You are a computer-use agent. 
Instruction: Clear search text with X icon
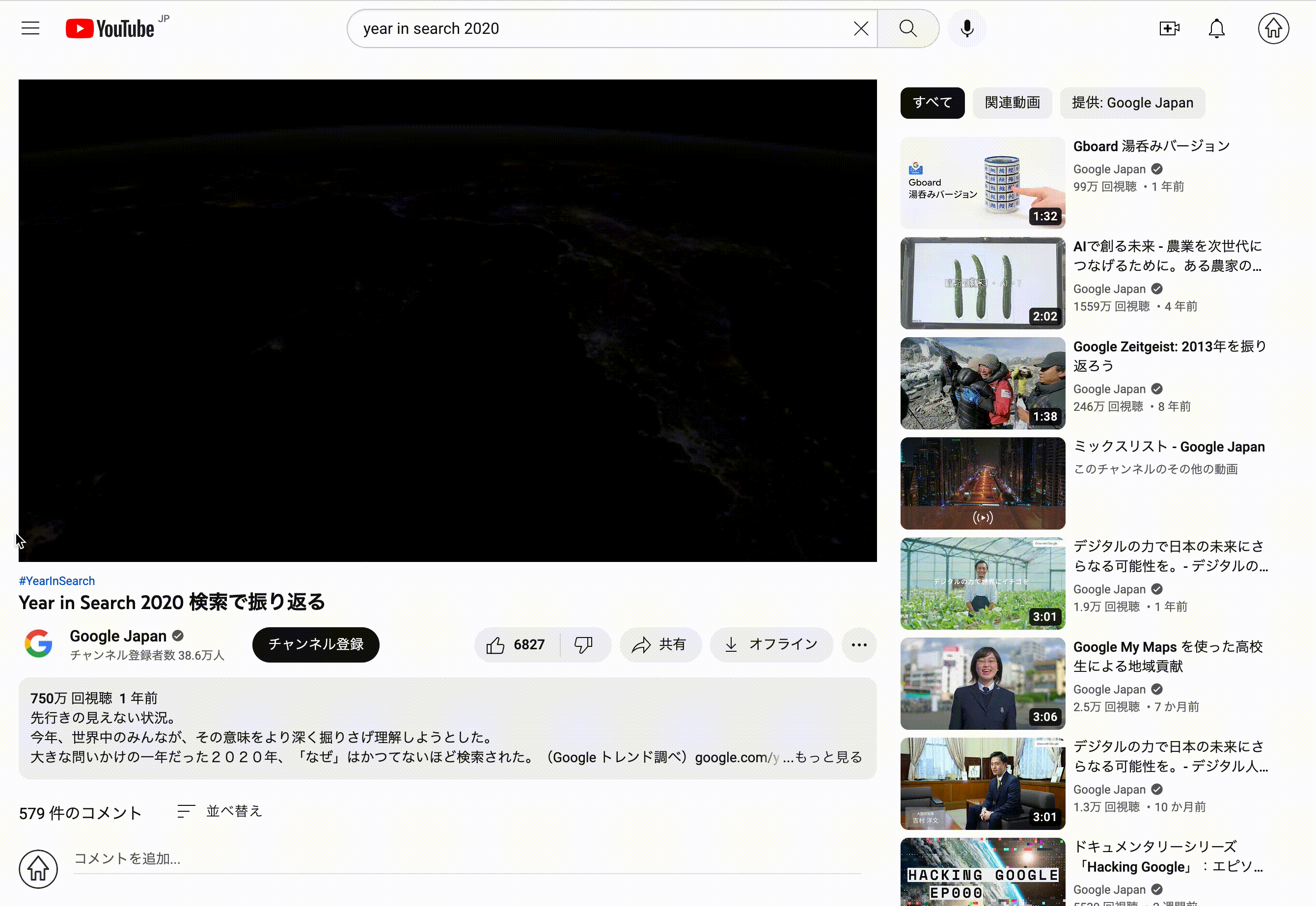tap(860, 28)
